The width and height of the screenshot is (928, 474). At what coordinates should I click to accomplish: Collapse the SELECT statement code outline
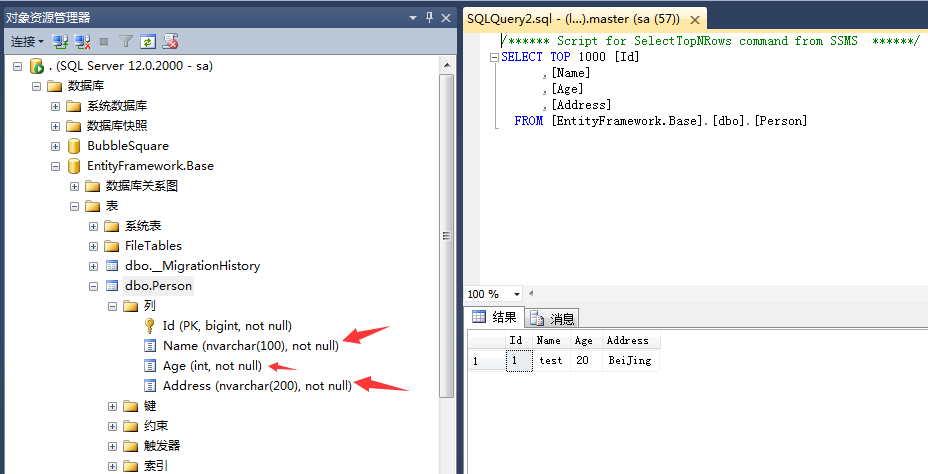coord(494,57)
